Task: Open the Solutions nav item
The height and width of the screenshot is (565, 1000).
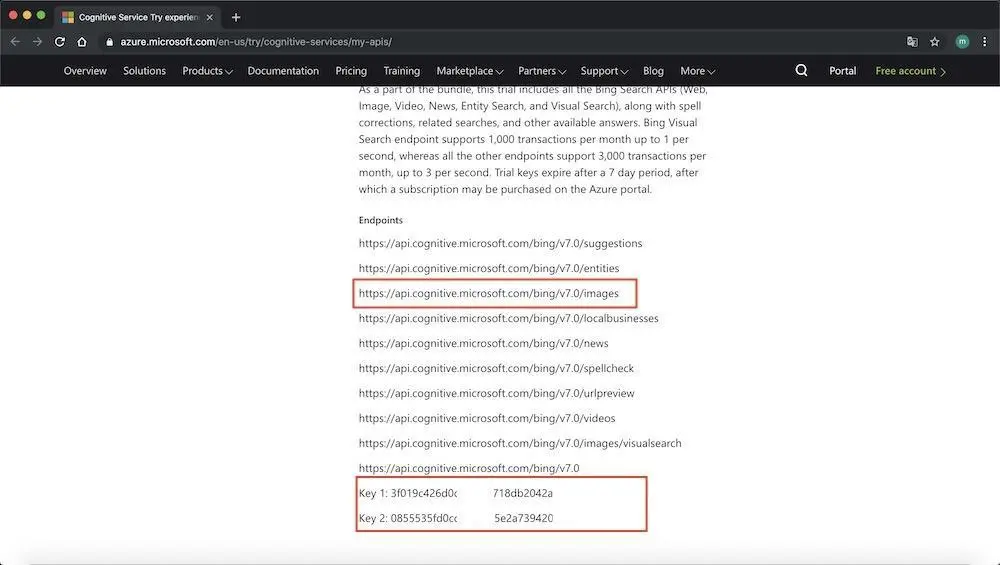Action: (144, 71)
